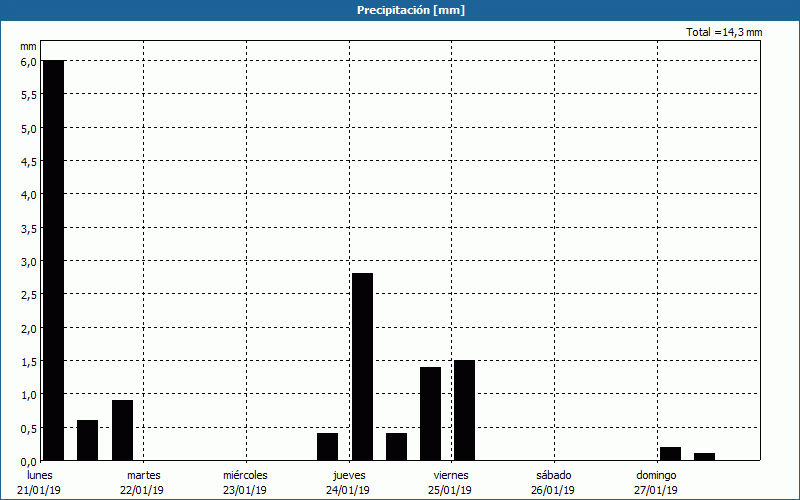The height and width of the screenshot is (500, 800).
Task: Click the 4,0 y-axis value
Action: click(29, 195)
